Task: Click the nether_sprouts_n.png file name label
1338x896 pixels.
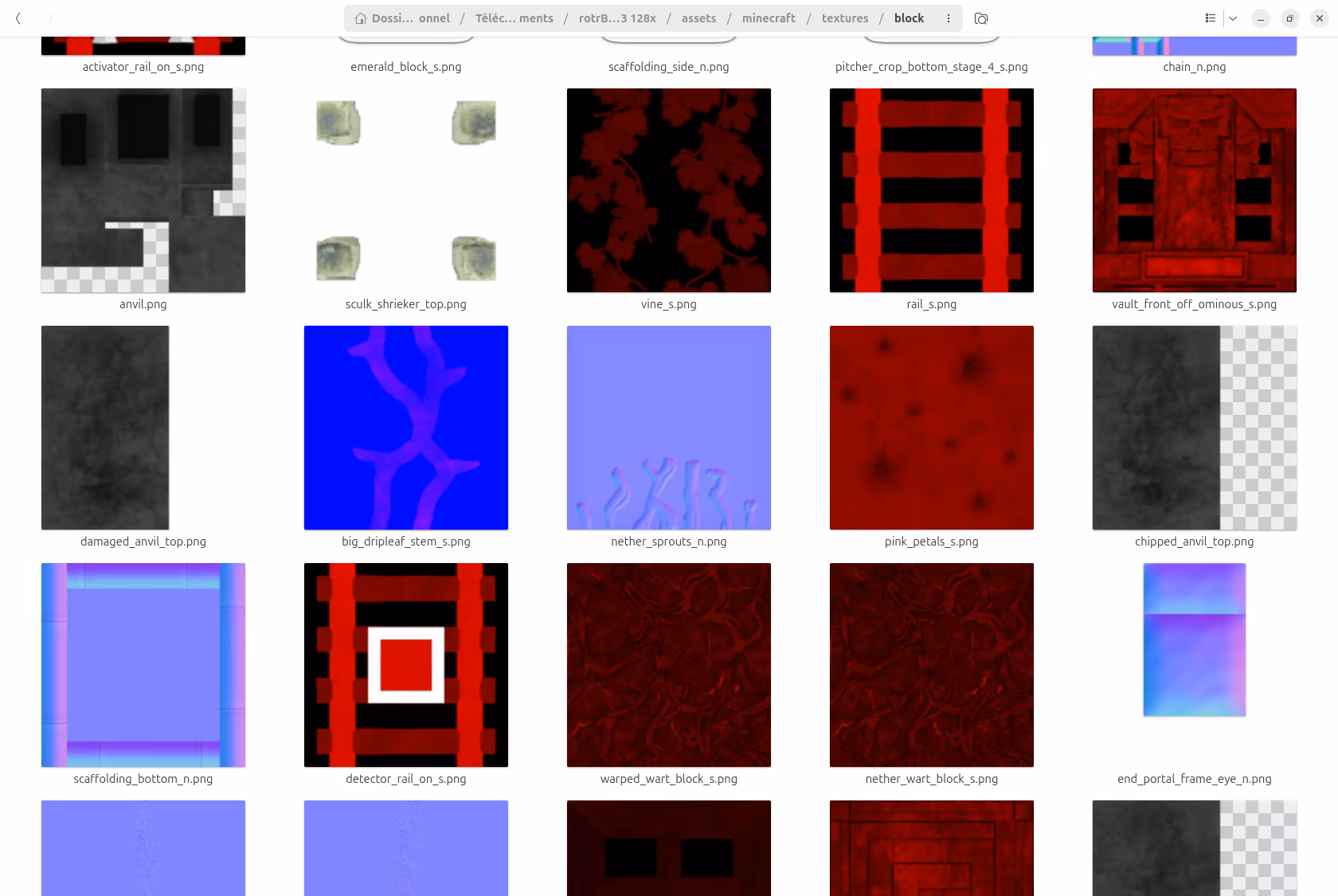Action: [x=669, y=542]
